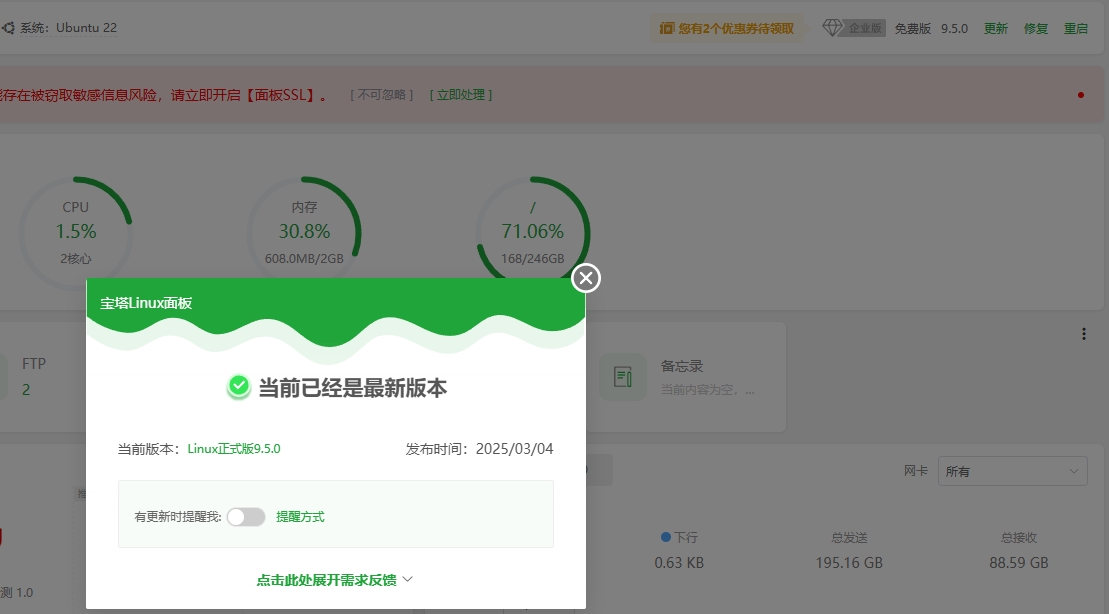This screenshot has width=1109, height=614.
Task: Click the 修复 repair link
Action: (1036, 28)
